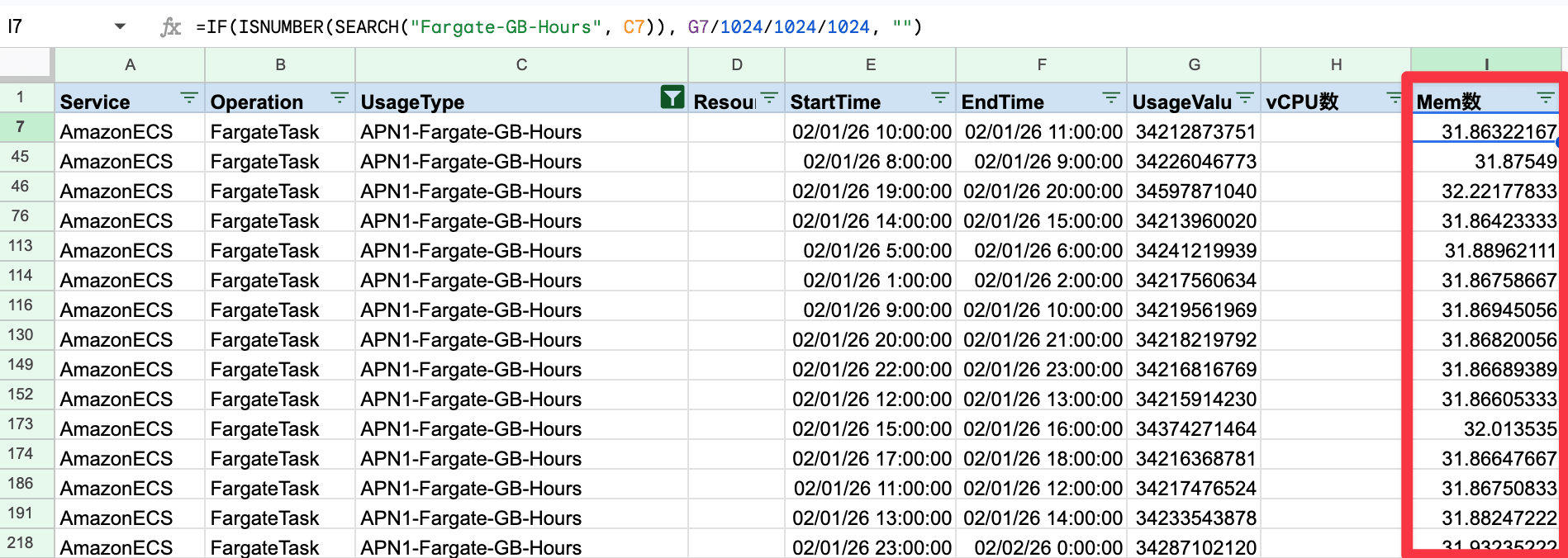Select column G header
Viewport: 1568px width, 558px height.
[1194, 64]
